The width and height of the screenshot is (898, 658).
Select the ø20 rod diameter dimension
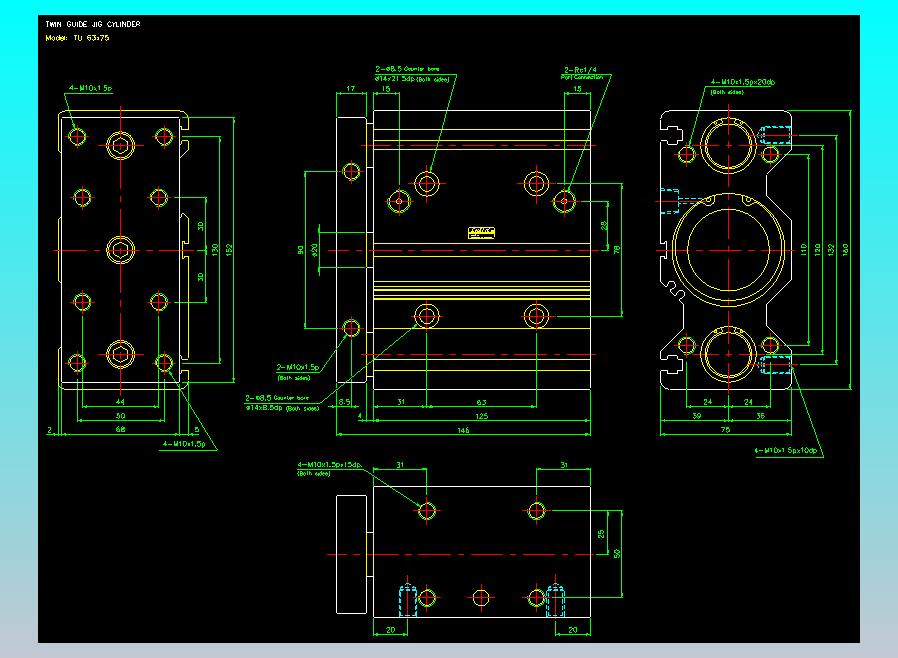[314, 250]
